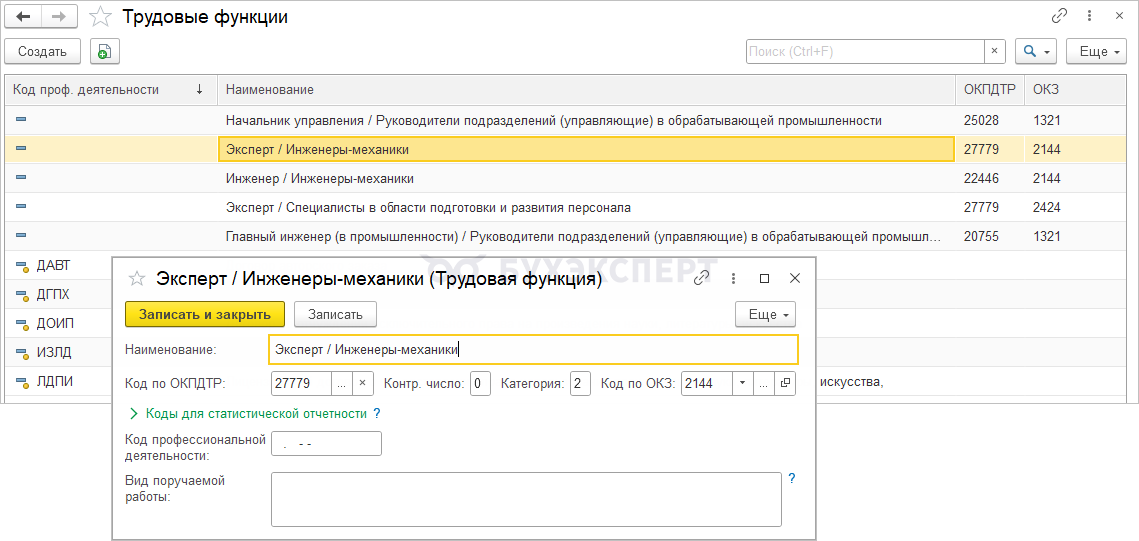Click the Создать button
This screenshot has height=541, width=1139.
(42, 52)
